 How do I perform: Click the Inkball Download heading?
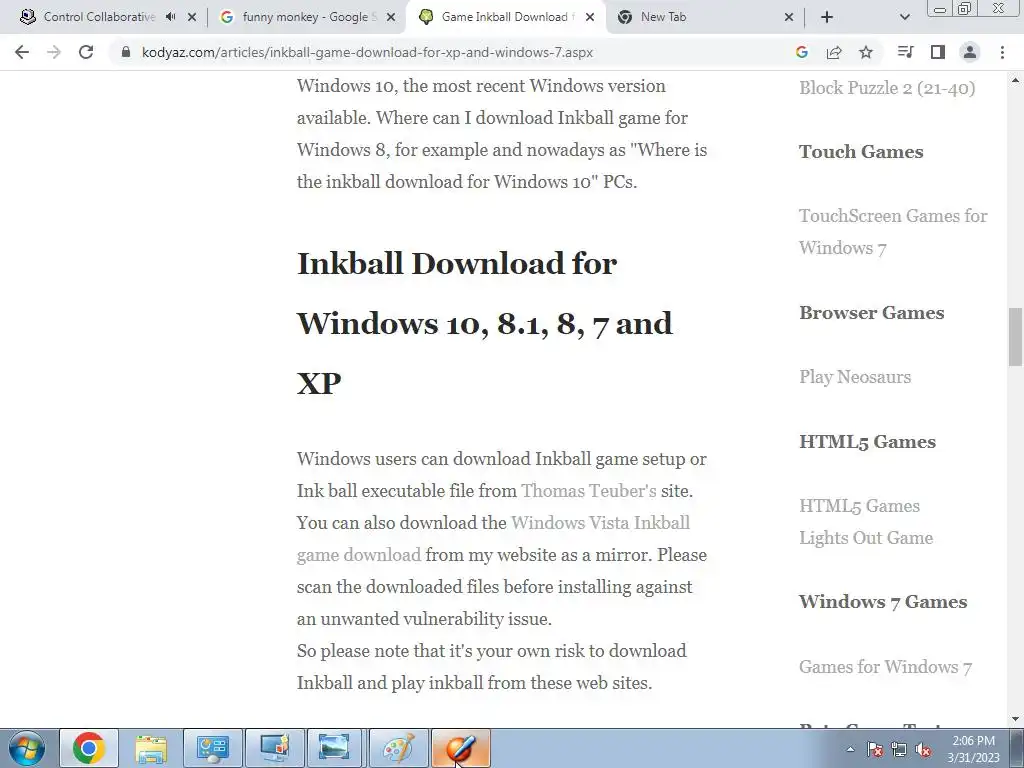click(484, 323)
